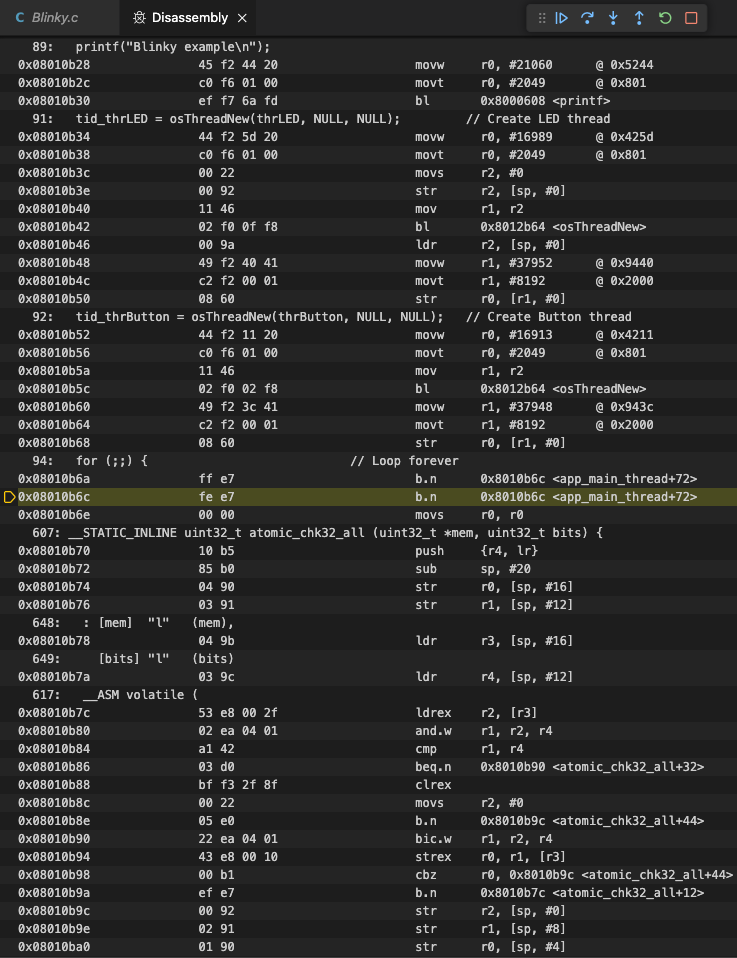Click cmp r1, r4 instruction
The image size is (737, 958).
(368, 749)
